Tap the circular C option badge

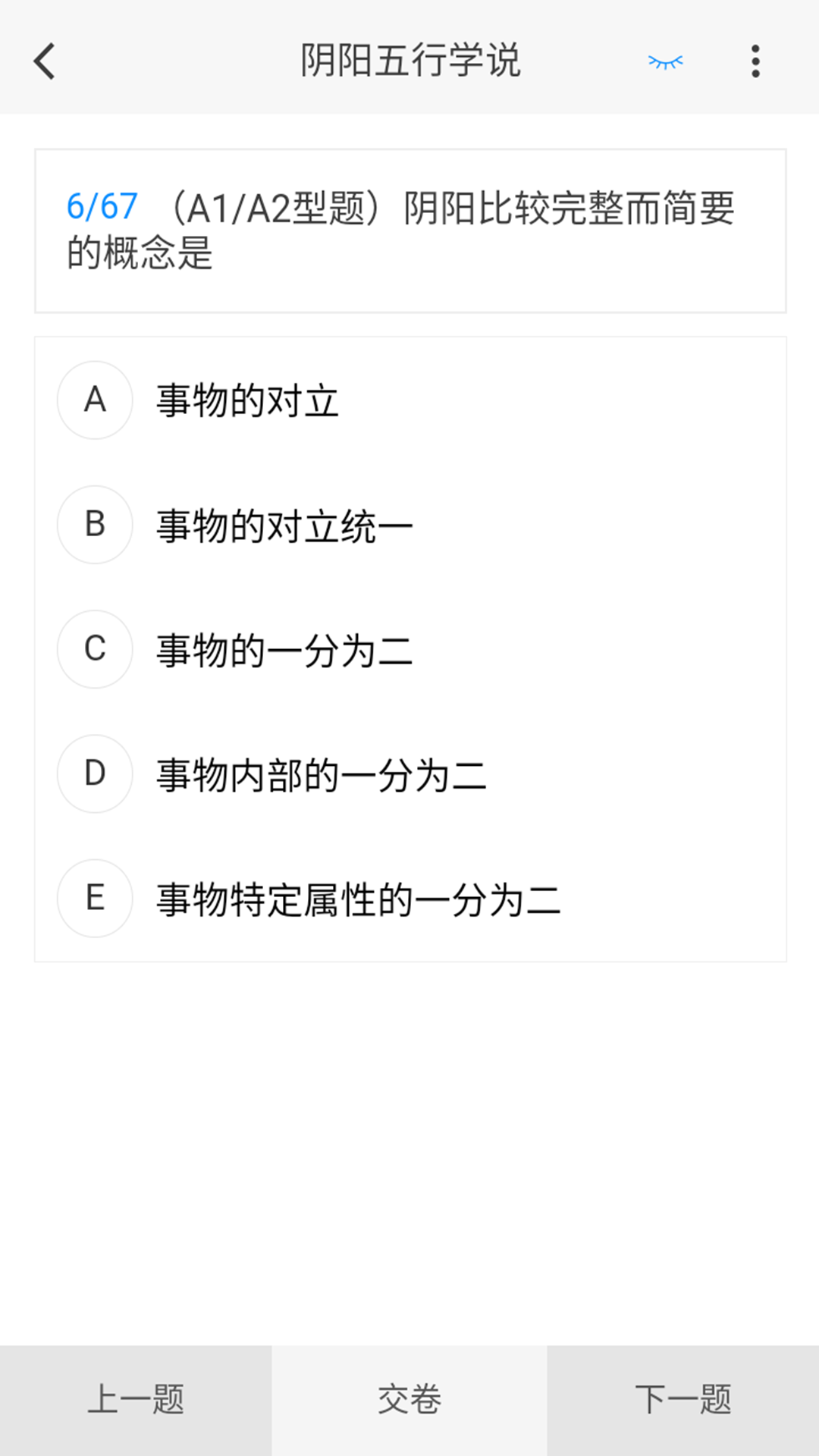pyautogui.click(x=94, y=649)
